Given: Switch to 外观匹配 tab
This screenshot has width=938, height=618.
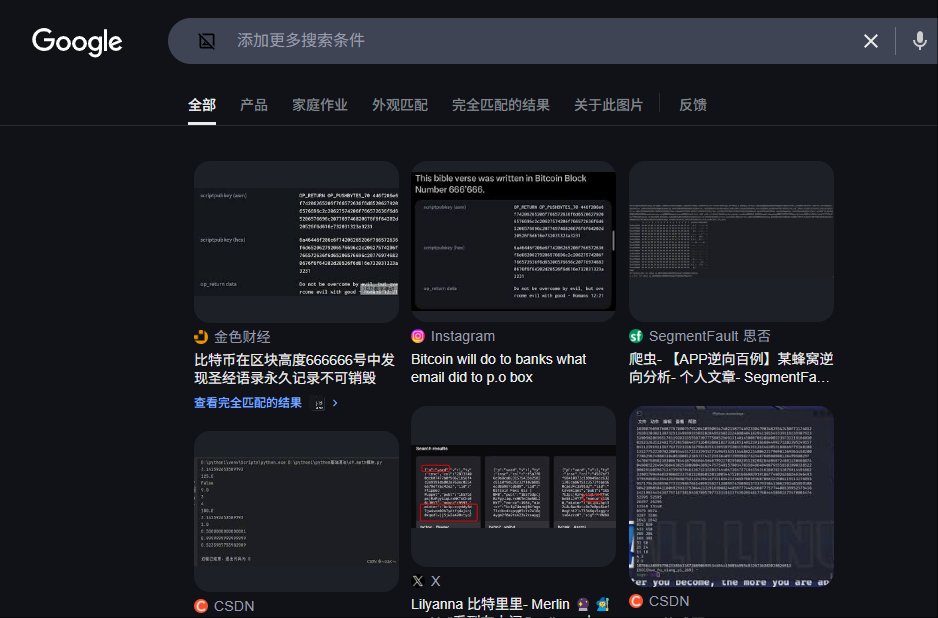Looking at the screenshot, I should [400, 105].
